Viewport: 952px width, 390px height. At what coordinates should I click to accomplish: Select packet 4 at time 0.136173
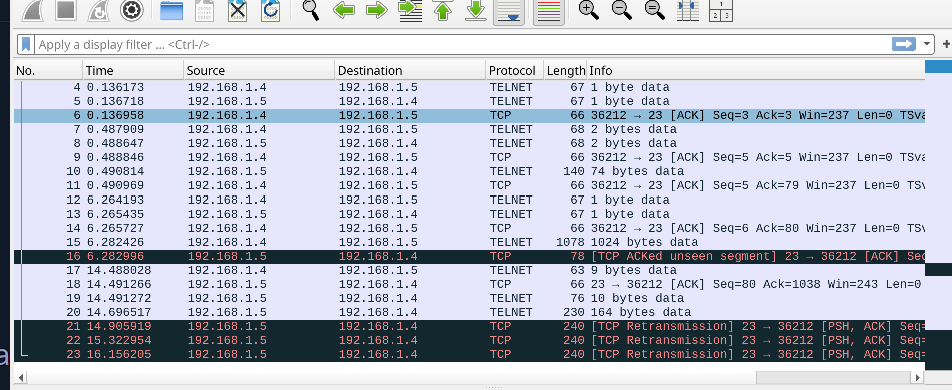tap(469, 87)
